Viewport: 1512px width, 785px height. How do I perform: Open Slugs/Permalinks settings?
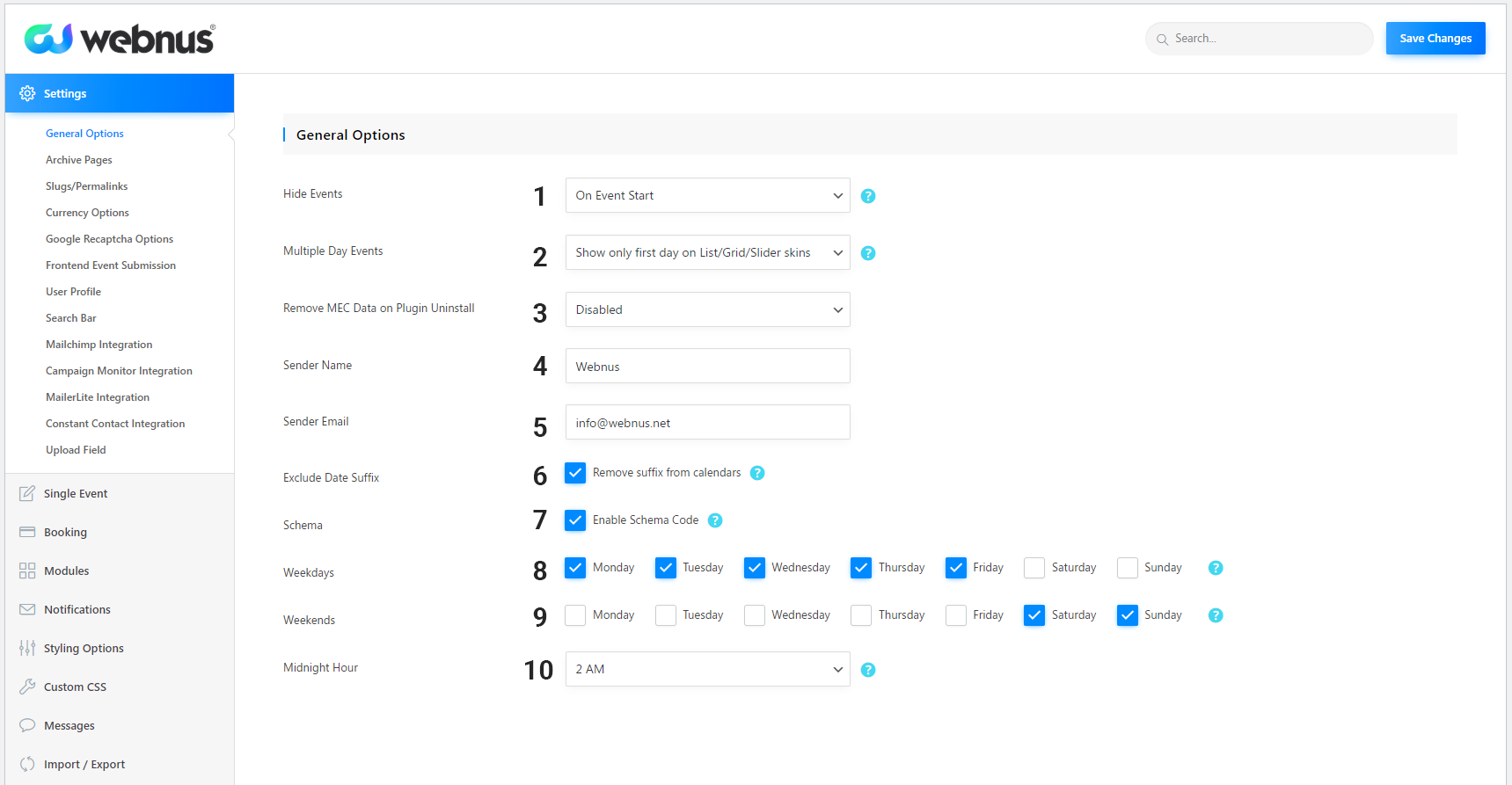(86, 186)
